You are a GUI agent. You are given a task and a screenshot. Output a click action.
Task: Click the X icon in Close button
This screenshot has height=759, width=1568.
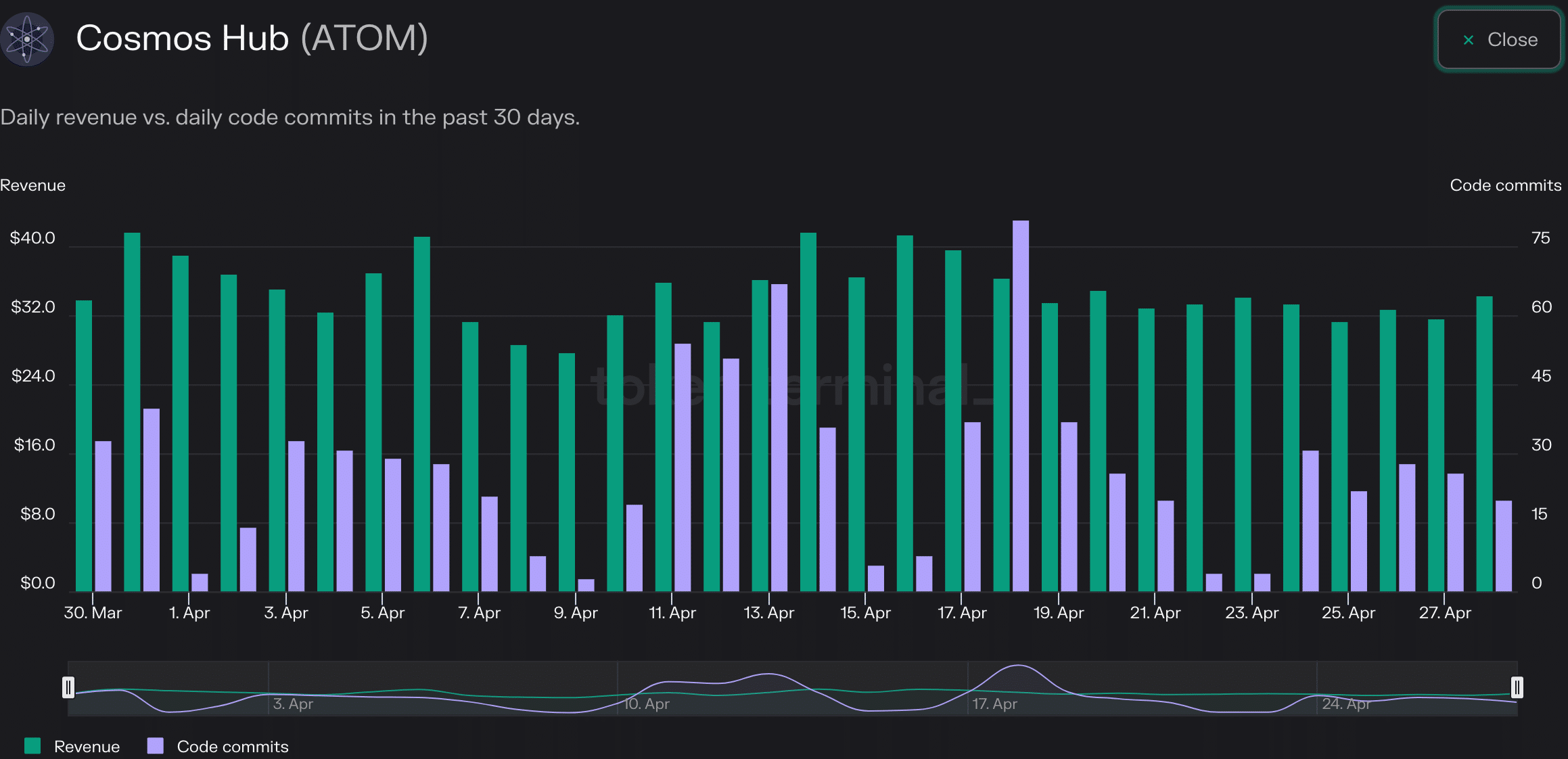click(1469, 40)
